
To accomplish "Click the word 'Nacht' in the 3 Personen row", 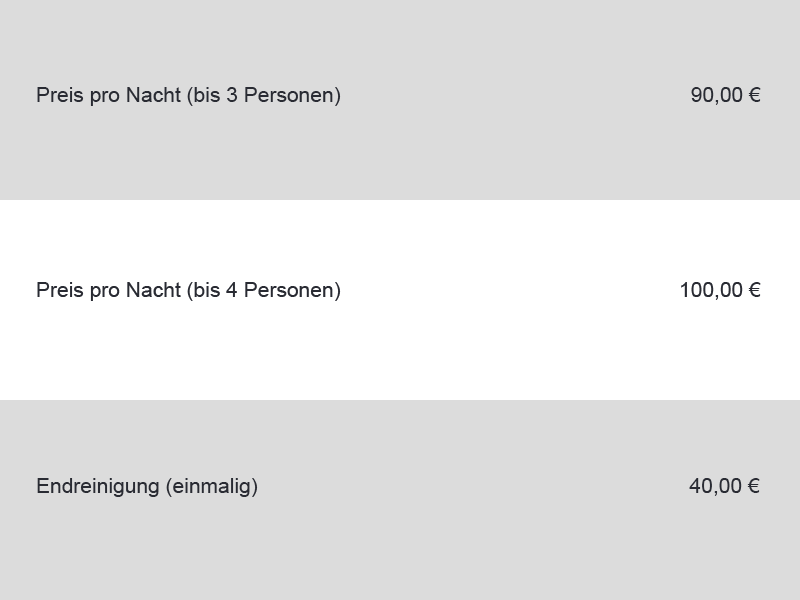I will [154, 95].
